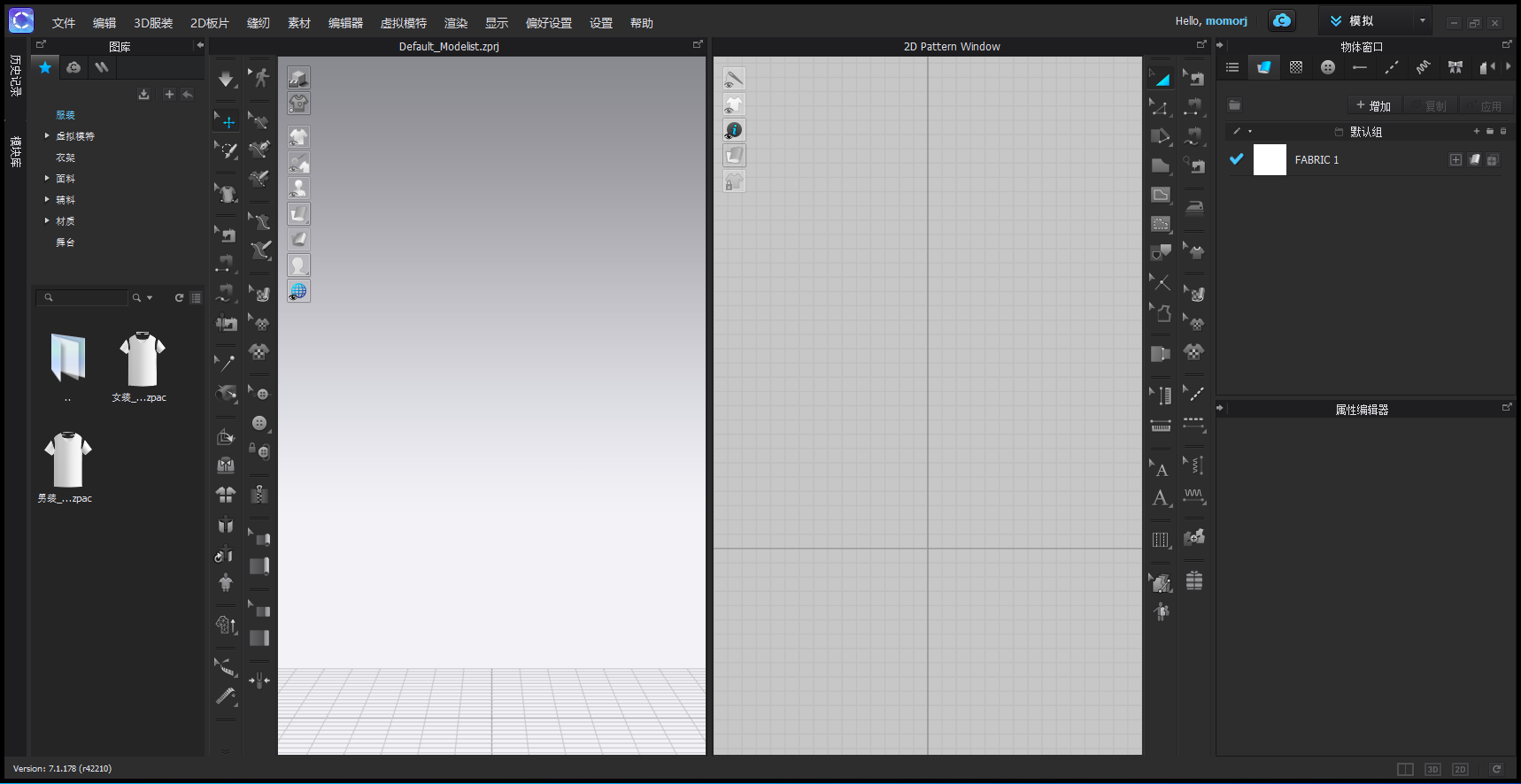Select the blue triangle pattern tool

tap(1161, 79)
